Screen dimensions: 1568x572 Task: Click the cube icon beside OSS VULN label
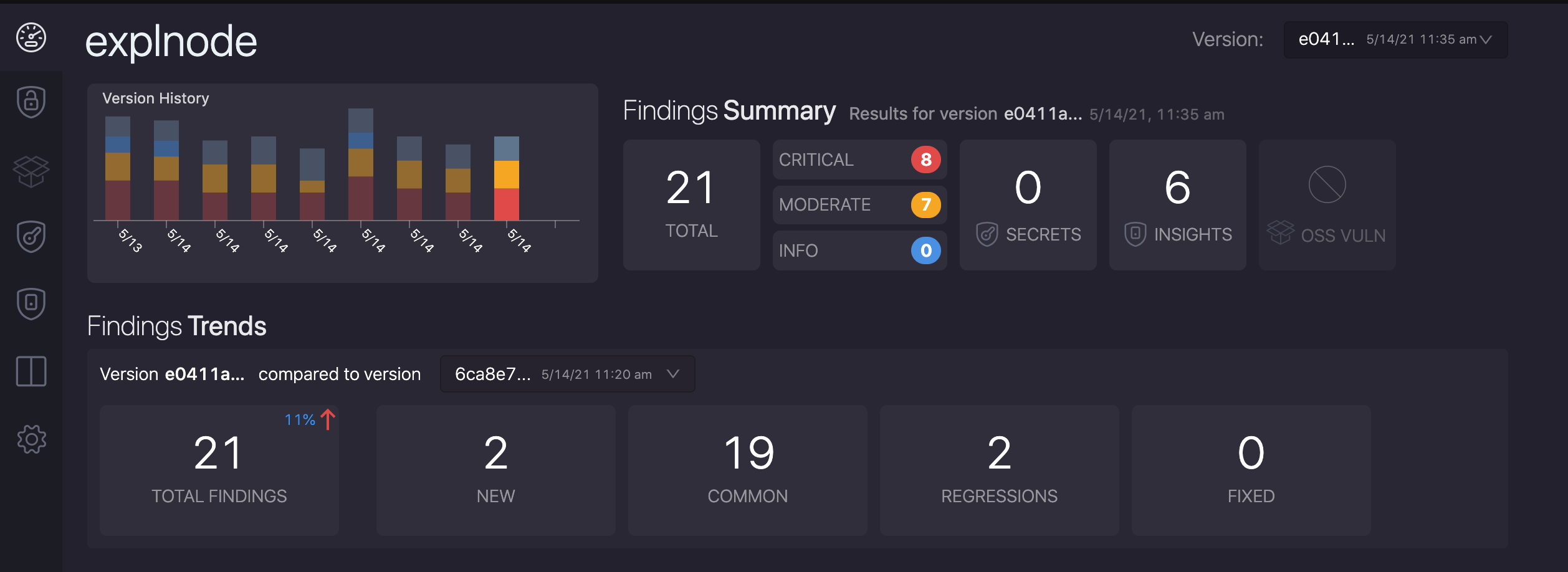(1281, 232)
